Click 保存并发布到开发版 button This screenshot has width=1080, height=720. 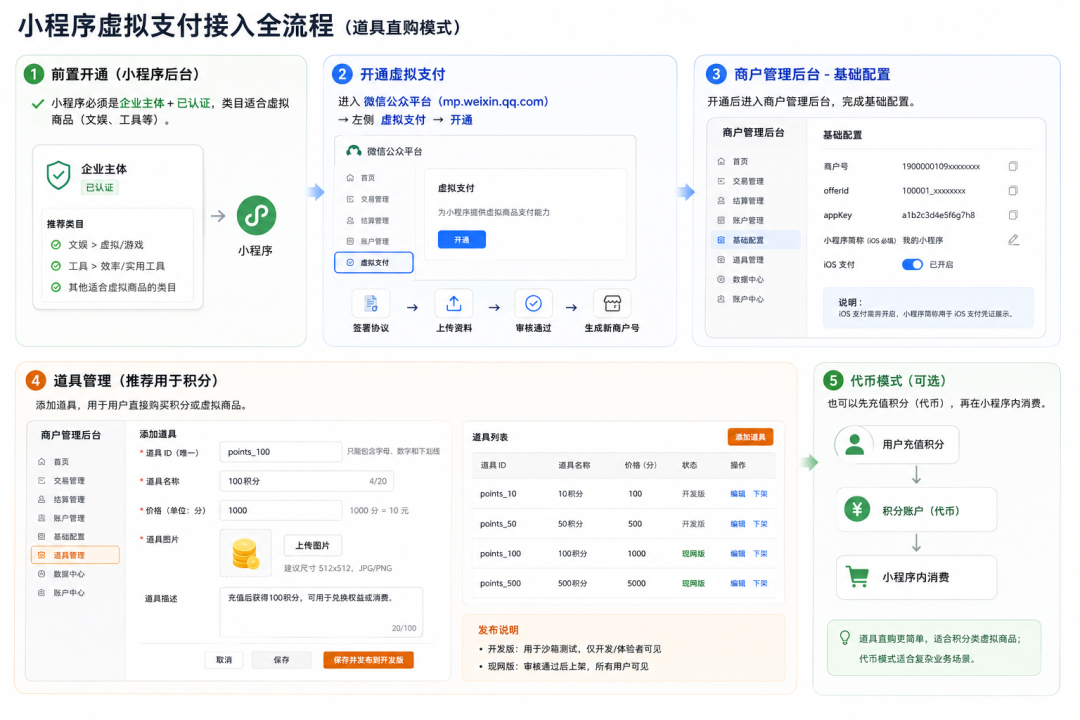click(x=368, y=659)
